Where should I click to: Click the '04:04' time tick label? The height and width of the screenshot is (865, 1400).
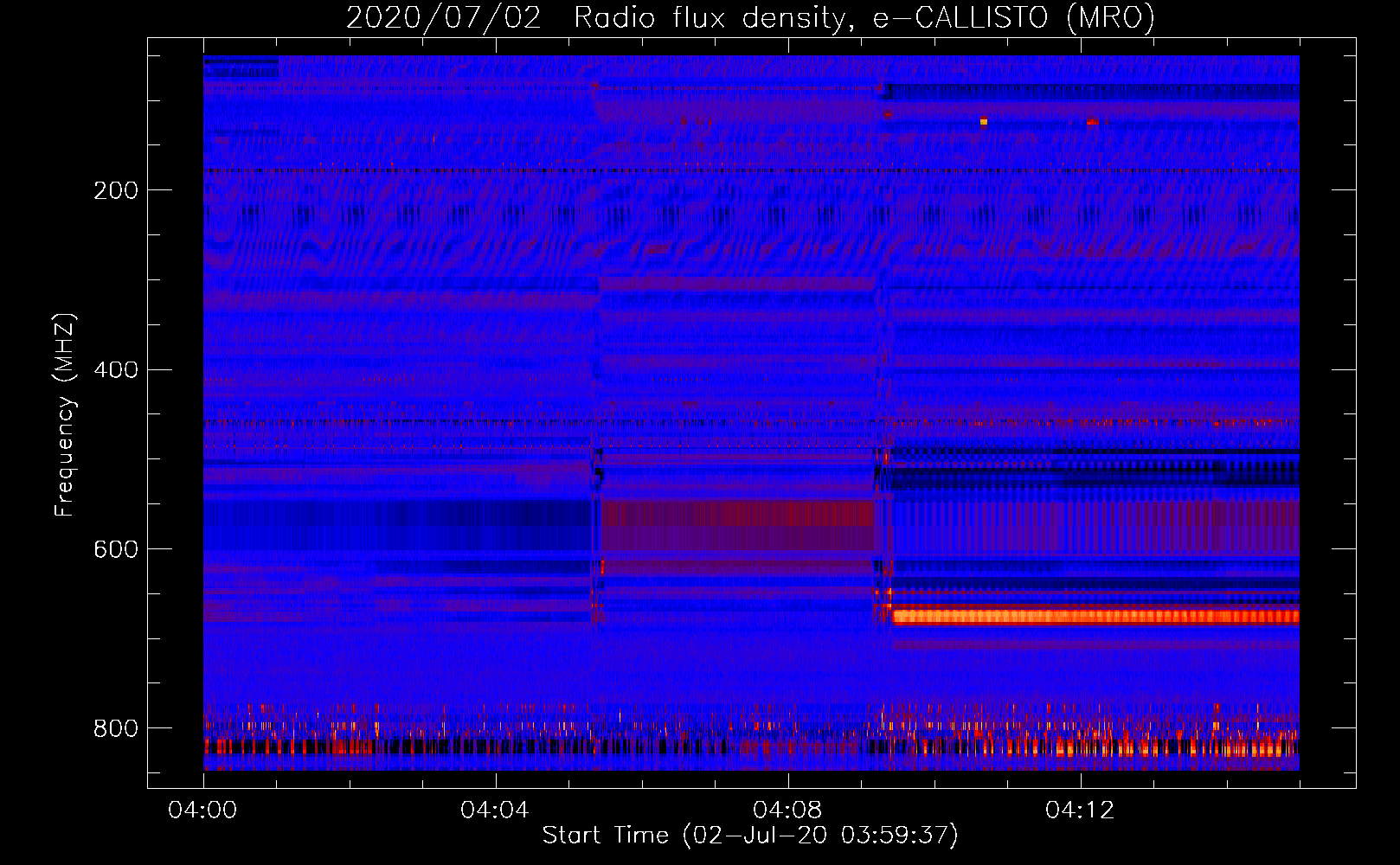point(495,811)
